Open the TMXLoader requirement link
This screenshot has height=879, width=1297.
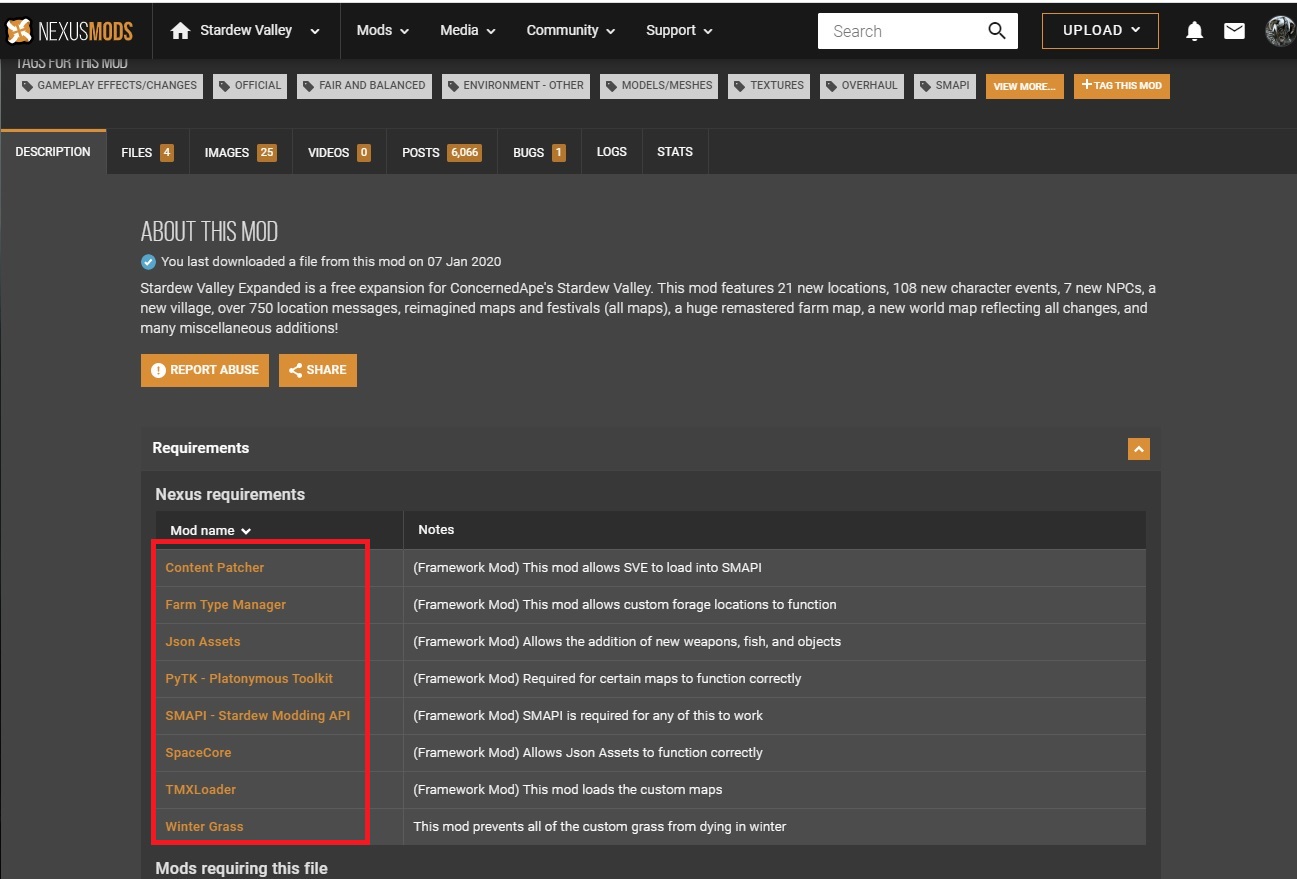201,790
